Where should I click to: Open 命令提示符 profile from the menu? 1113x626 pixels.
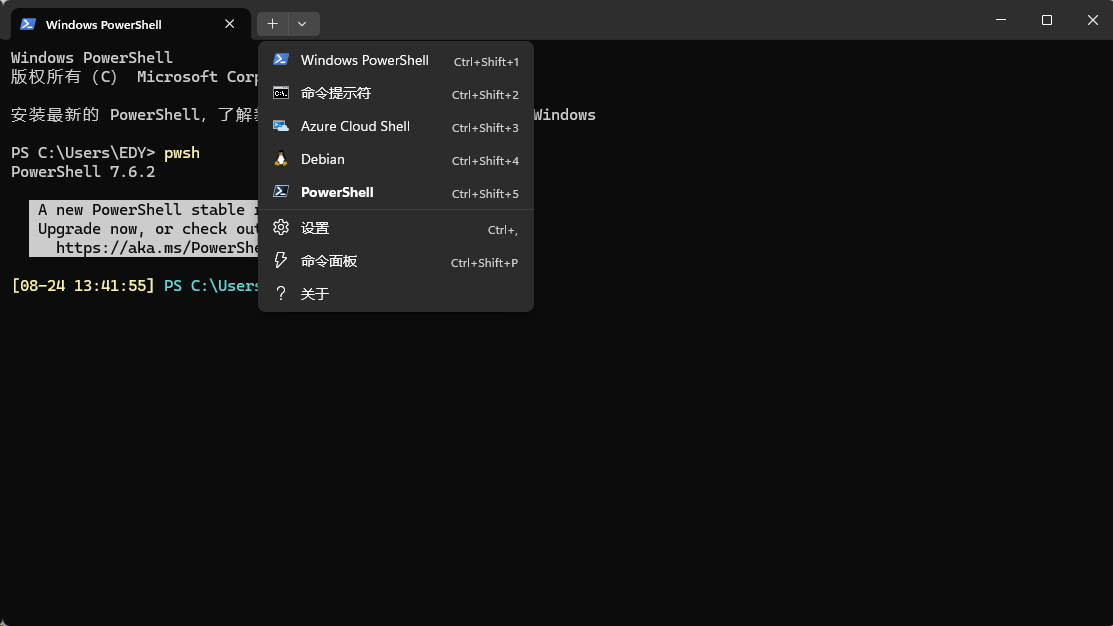[x=396, y=93]
